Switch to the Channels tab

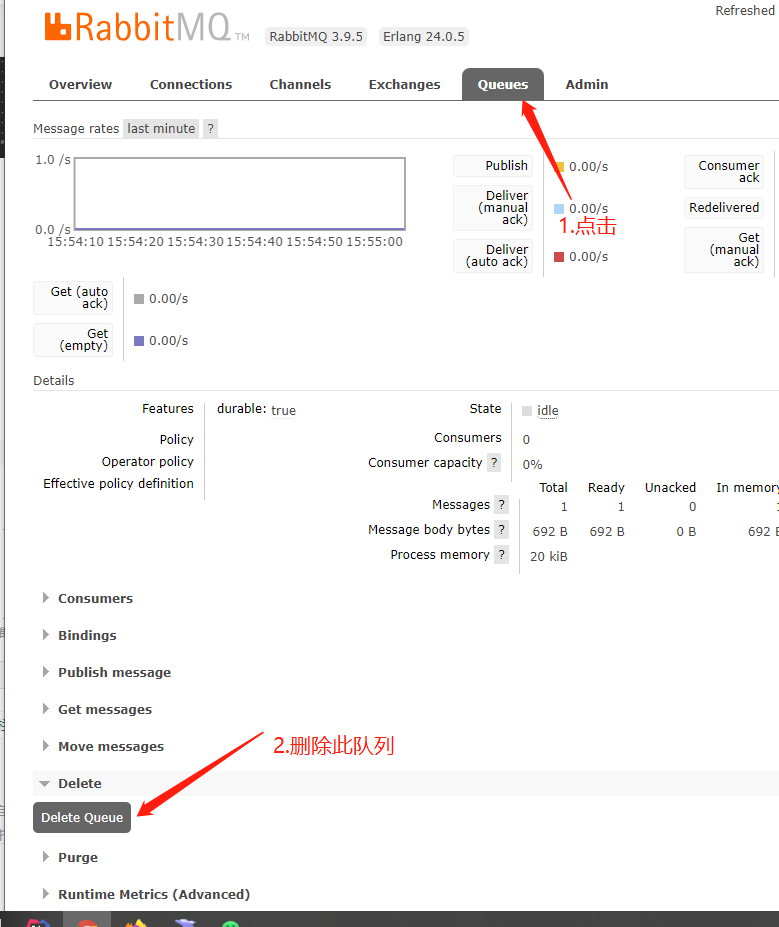[x=300, y=85]
